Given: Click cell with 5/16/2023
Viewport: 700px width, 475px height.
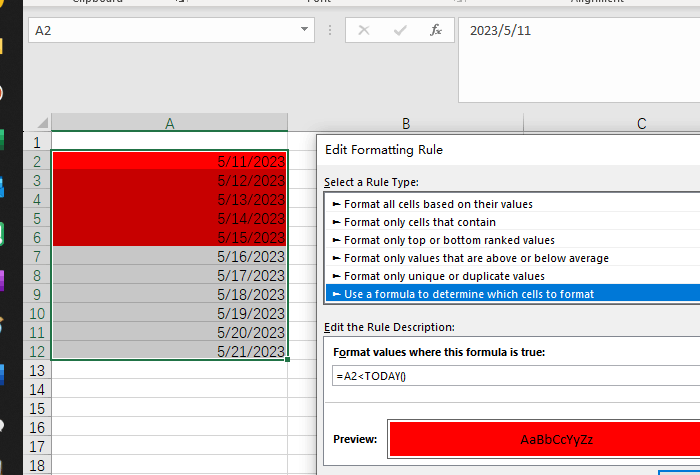Looking at the screenshot, I should pyautogui.click(x=170, y=256).
